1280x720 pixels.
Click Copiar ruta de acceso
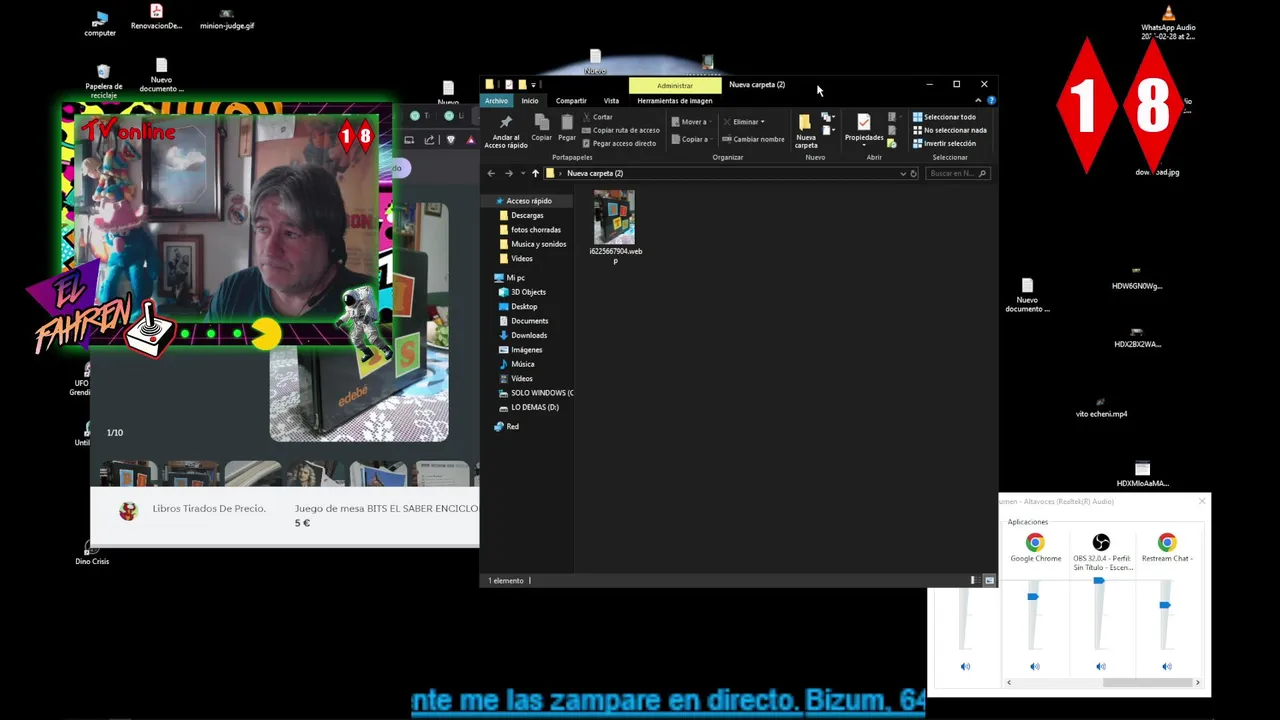point(620,130)
